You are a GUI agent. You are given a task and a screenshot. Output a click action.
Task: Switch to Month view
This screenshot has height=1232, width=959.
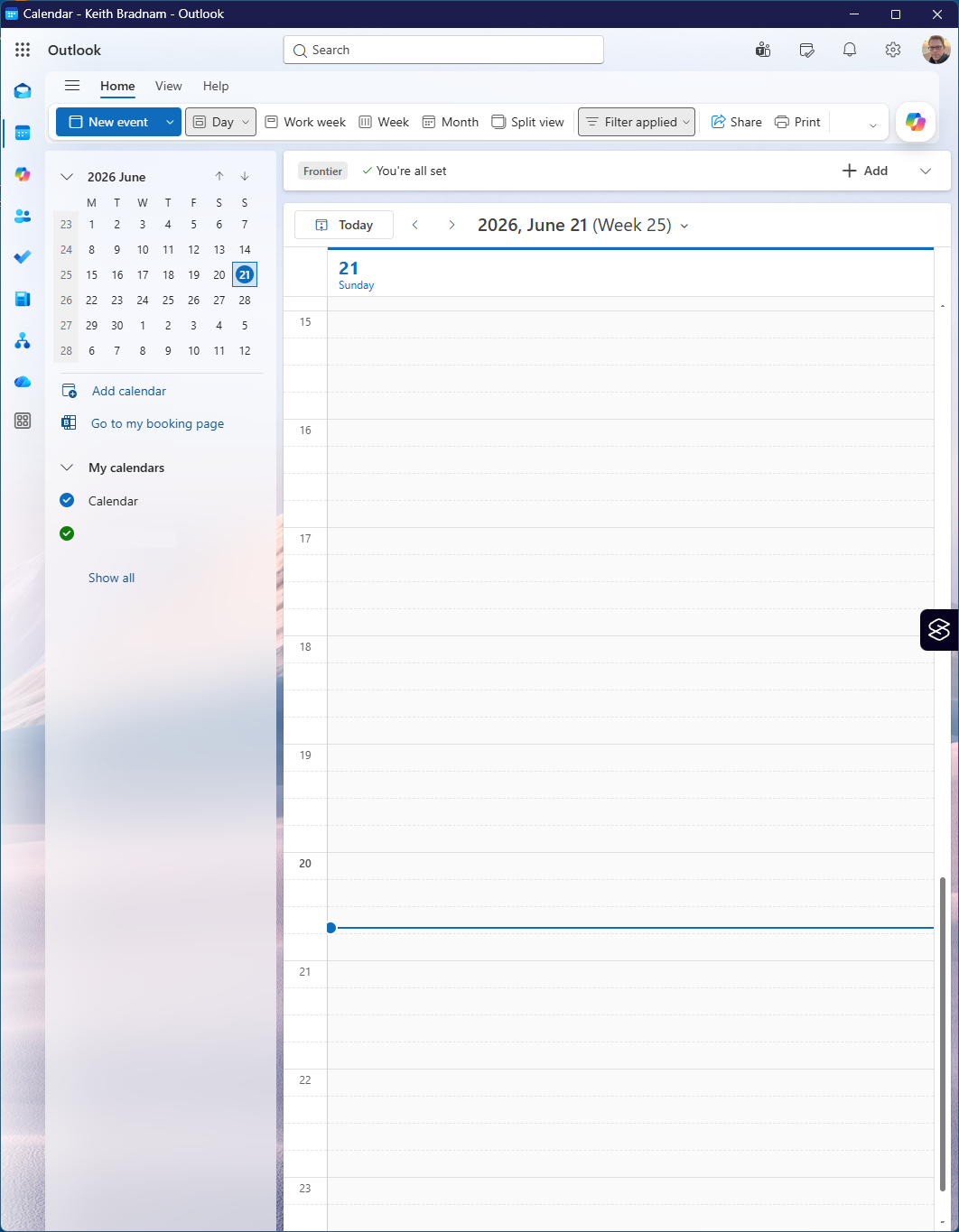(x=451, y=122)
